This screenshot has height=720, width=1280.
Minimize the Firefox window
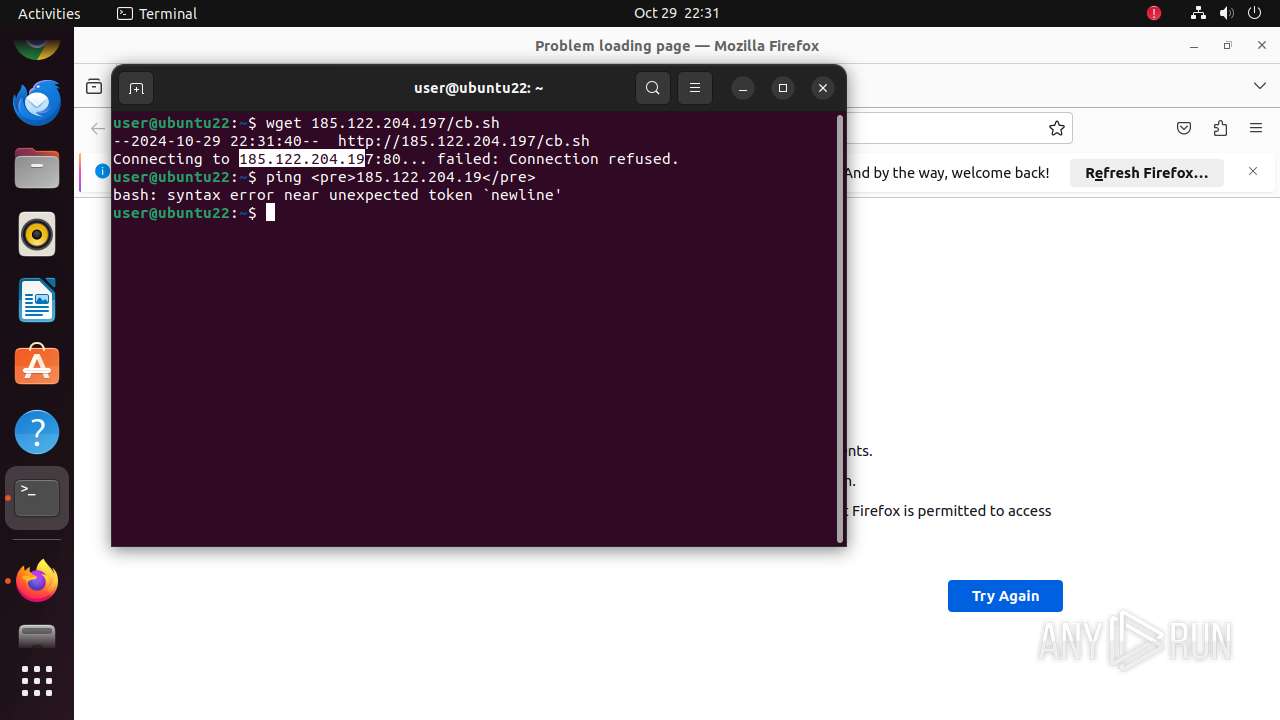tap(1194, 46)
